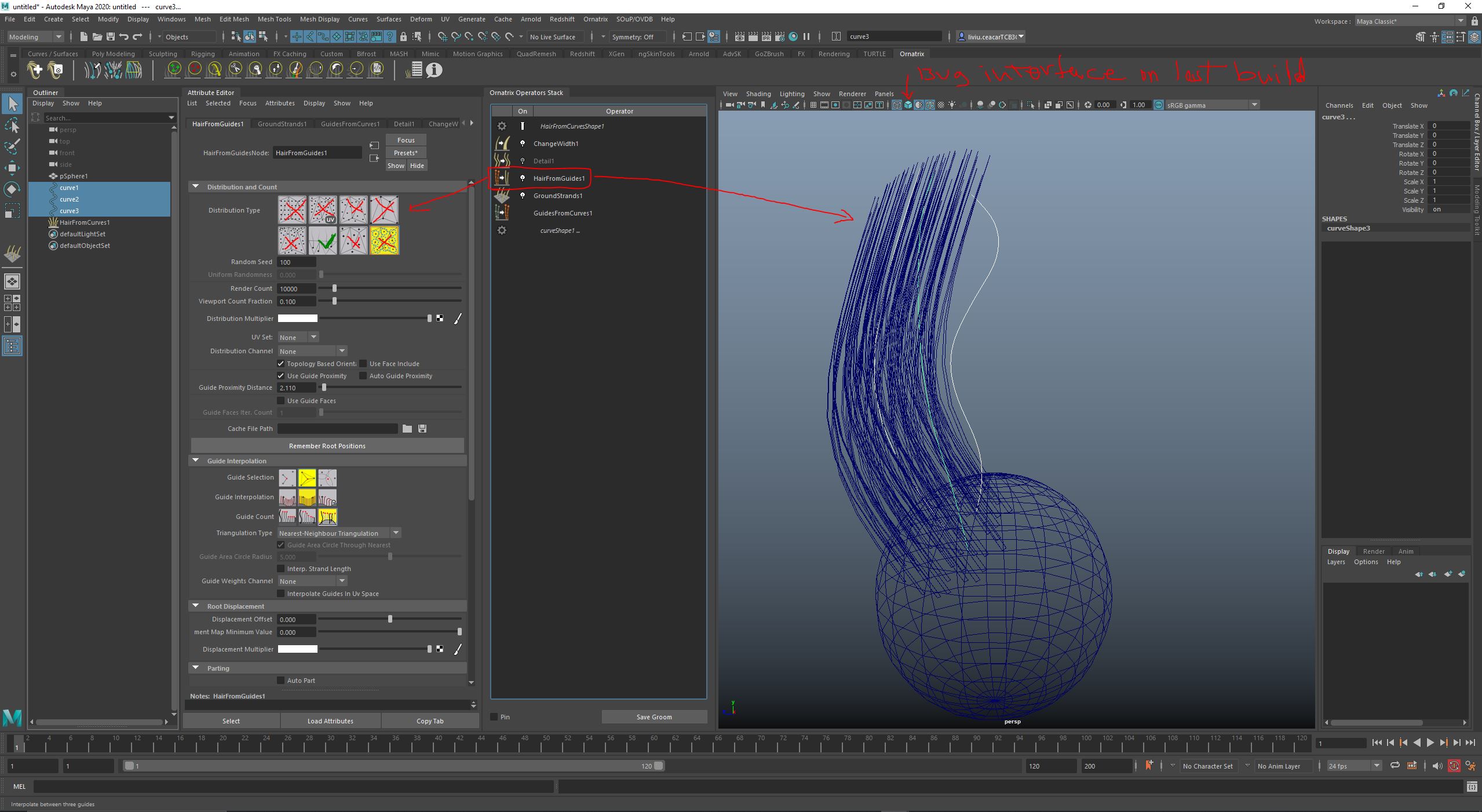Click the Cache File Path folder icon
This screenshot has width=1482, height=812.
pos(407,429)
